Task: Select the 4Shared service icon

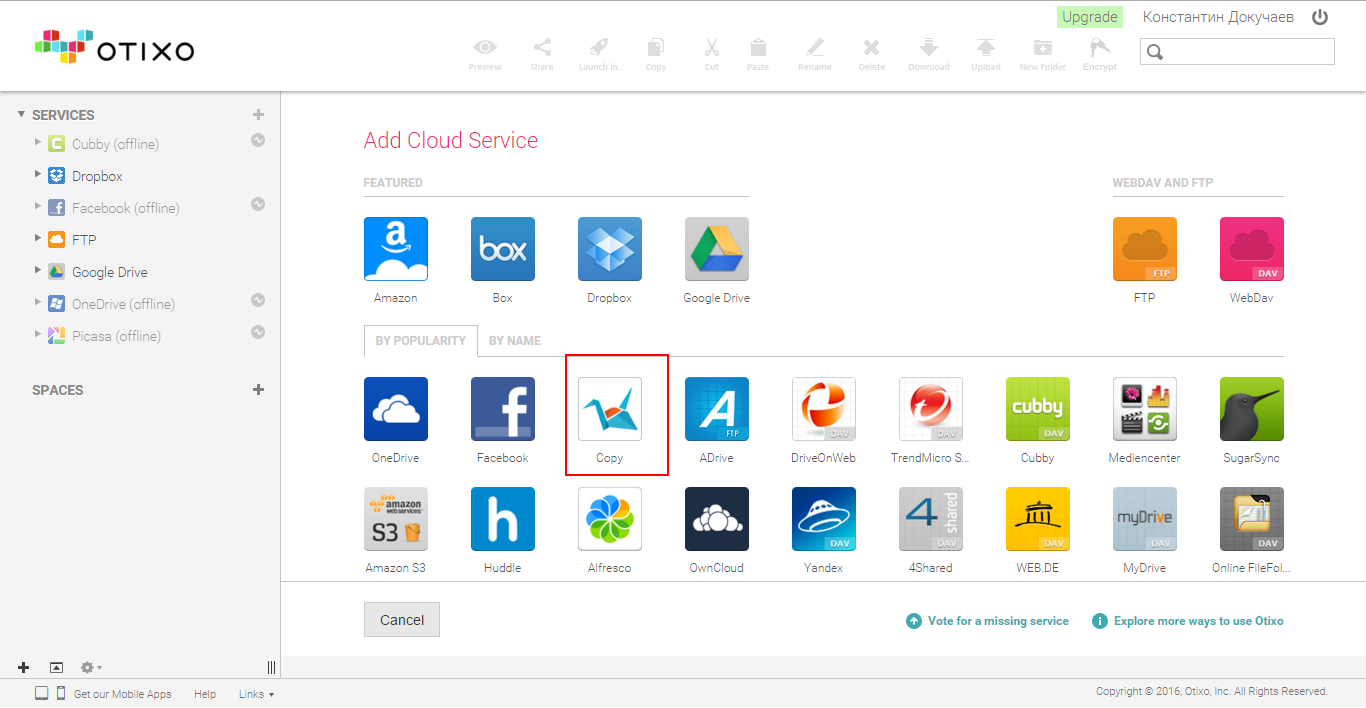Action: coord(931,519)
